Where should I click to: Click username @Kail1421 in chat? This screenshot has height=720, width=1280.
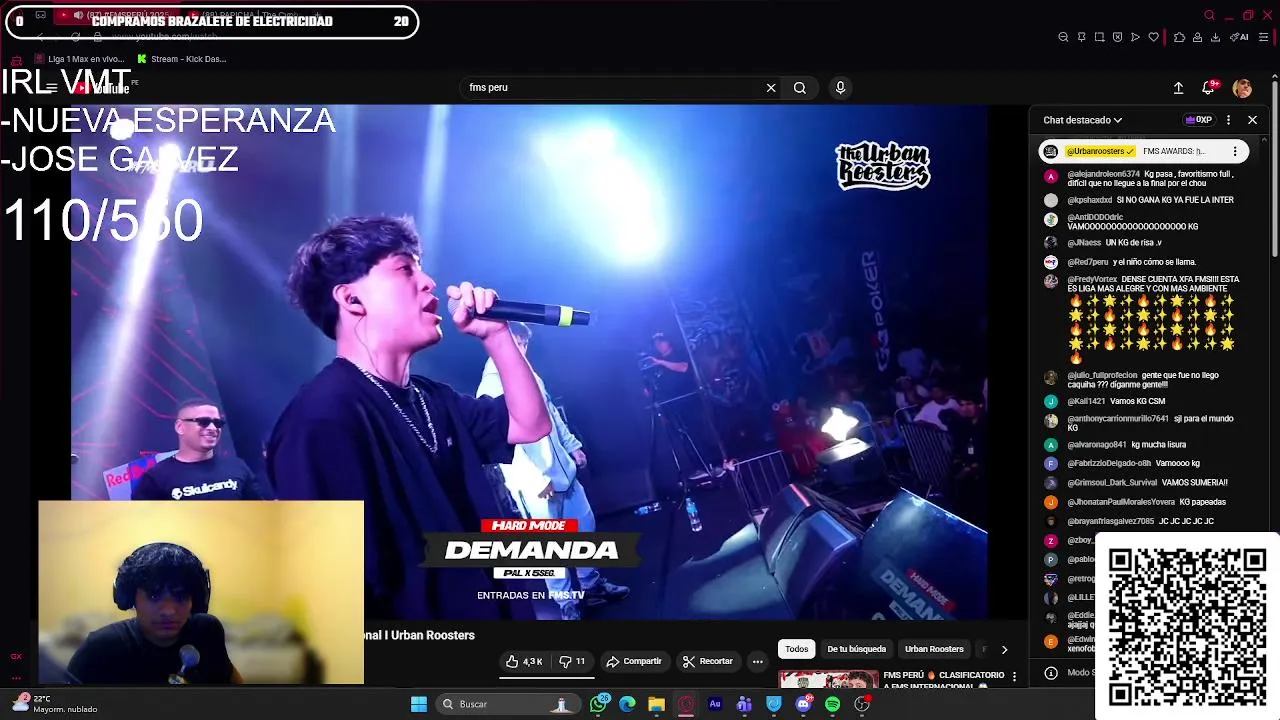1086,401
